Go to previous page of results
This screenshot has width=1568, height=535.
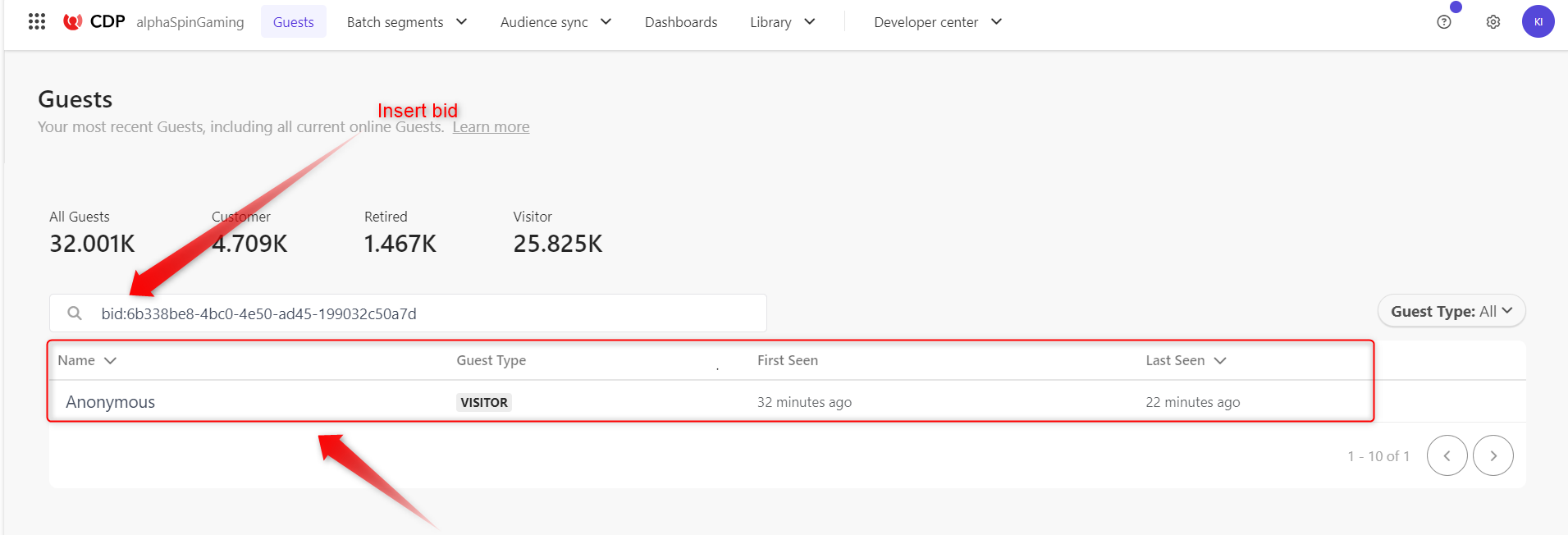click(1447, 455)
